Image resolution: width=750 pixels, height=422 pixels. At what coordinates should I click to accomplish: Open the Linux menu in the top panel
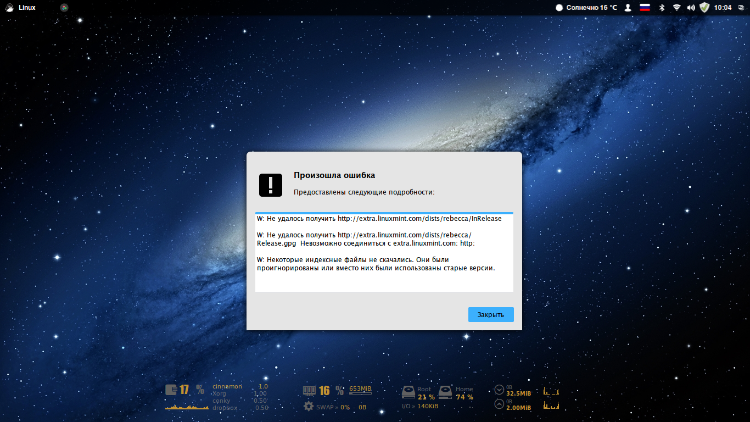pyautogui.click(x=27, y=7)
